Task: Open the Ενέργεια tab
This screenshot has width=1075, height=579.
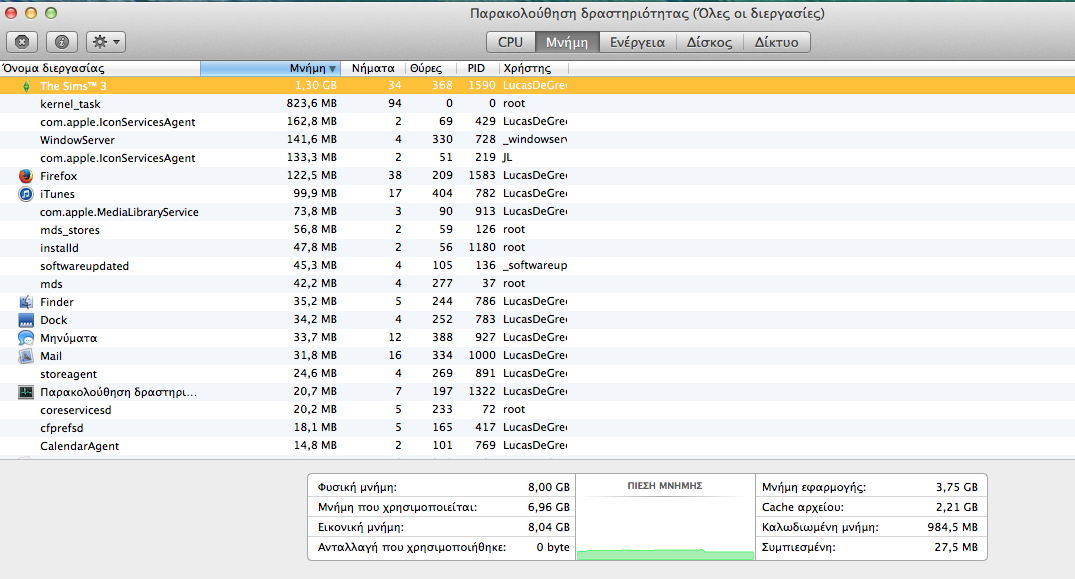Action: click(638, 42)
